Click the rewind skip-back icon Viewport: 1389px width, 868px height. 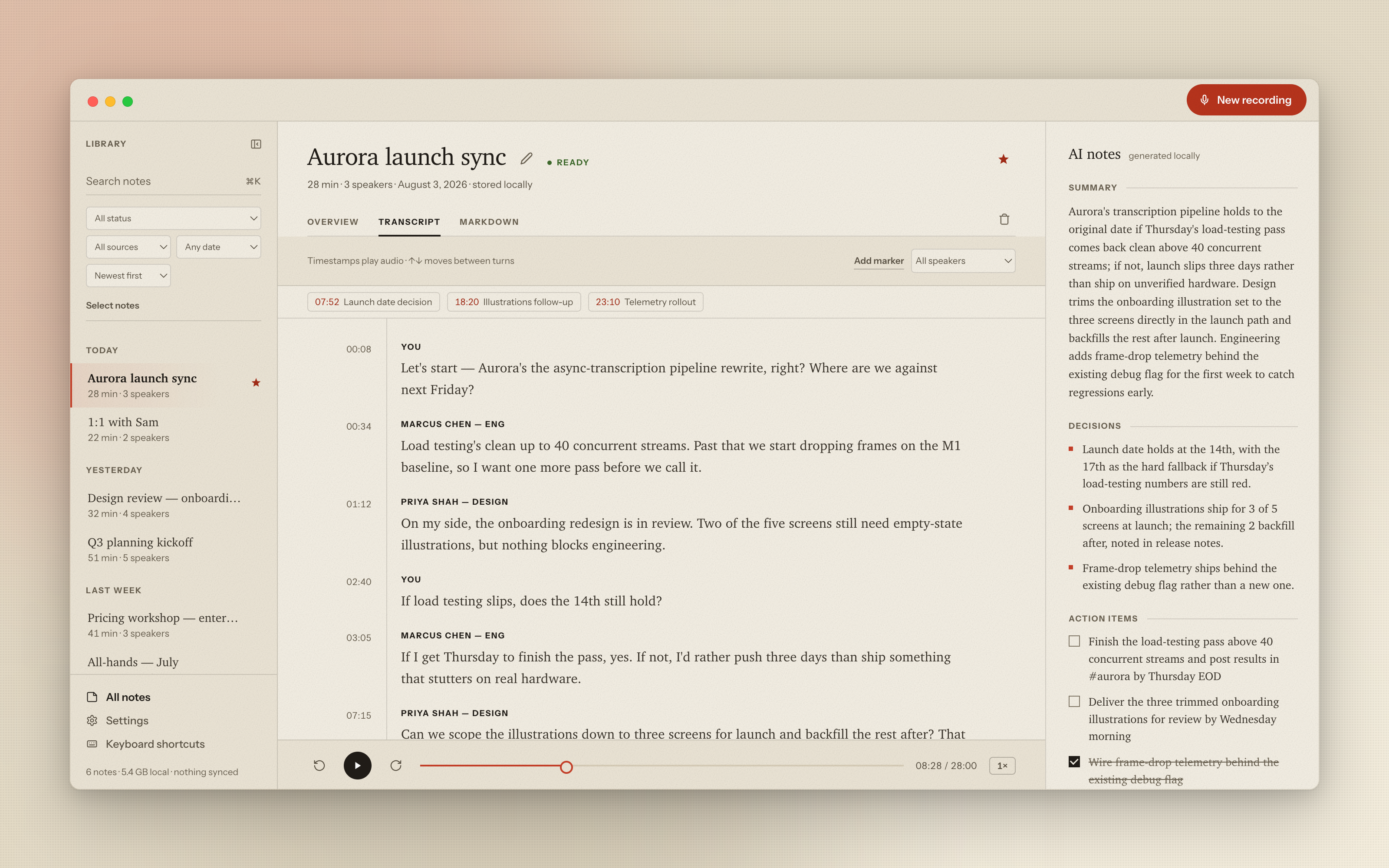click(x=319, y=765)
